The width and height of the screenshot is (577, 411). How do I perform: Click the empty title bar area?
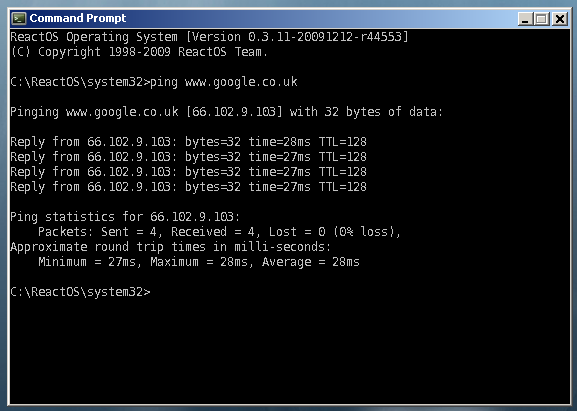320,18
